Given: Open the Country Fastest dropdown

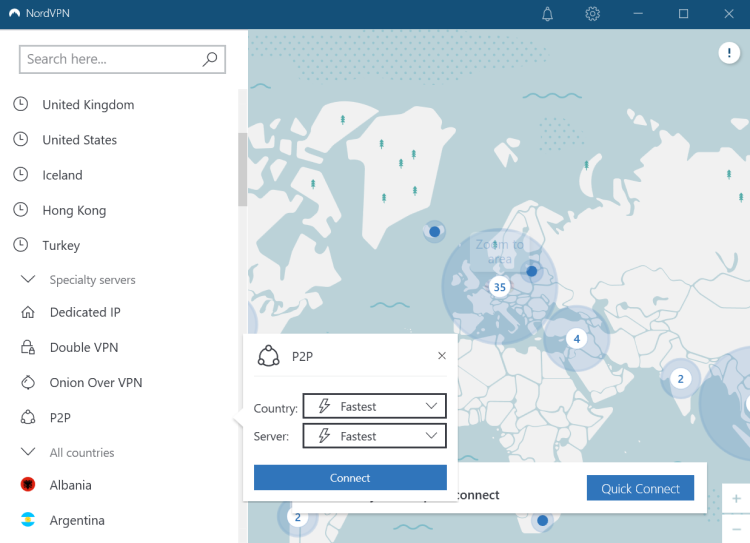Looking at the screenshot, I should [375, 406].
